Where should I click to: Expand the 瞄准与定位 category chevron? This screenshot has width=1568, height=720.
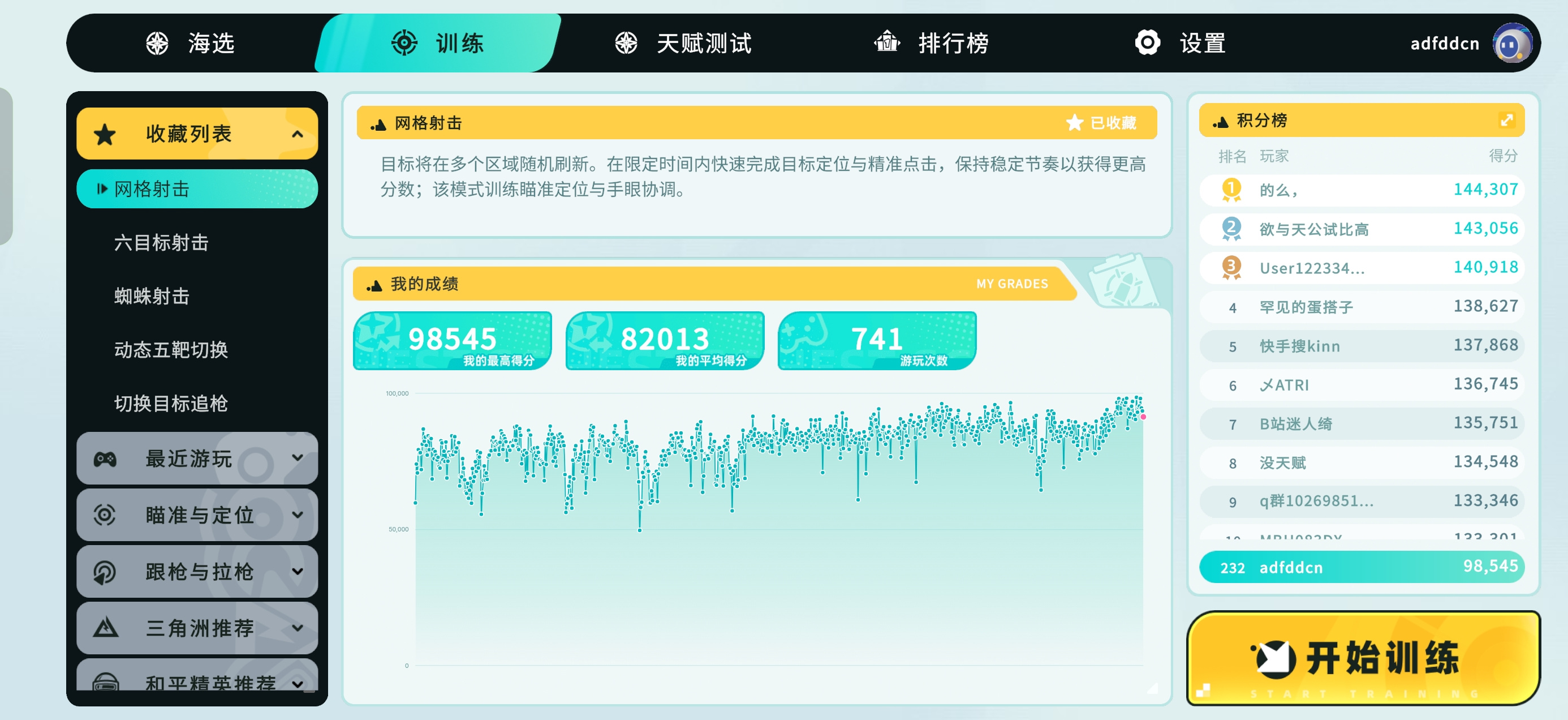pos(297,515)
